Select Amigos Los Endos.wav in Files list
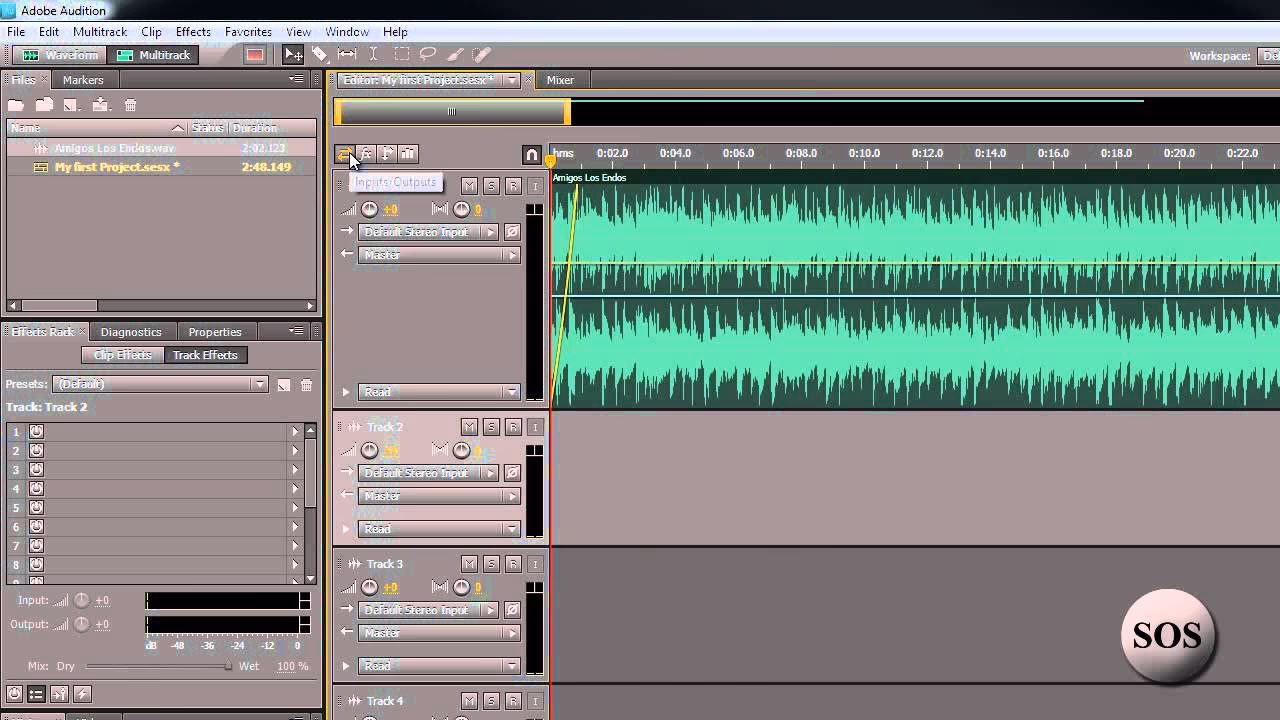The height and width of the screenshot is (720, 1280). (x=161, y=148)
